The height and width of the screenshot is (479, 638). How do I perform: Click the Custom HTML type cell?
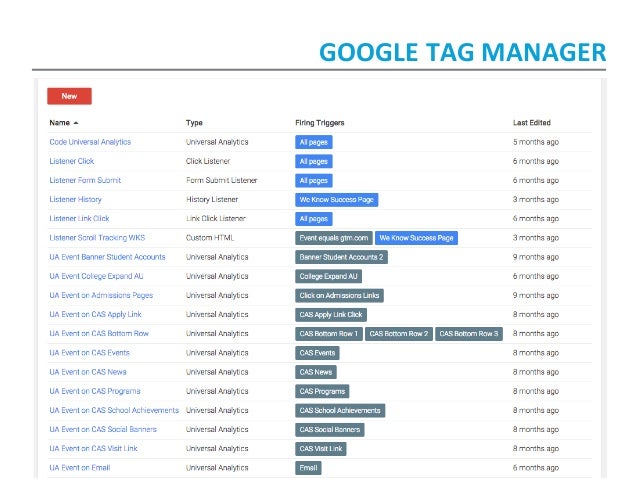(x=210, y=238)
